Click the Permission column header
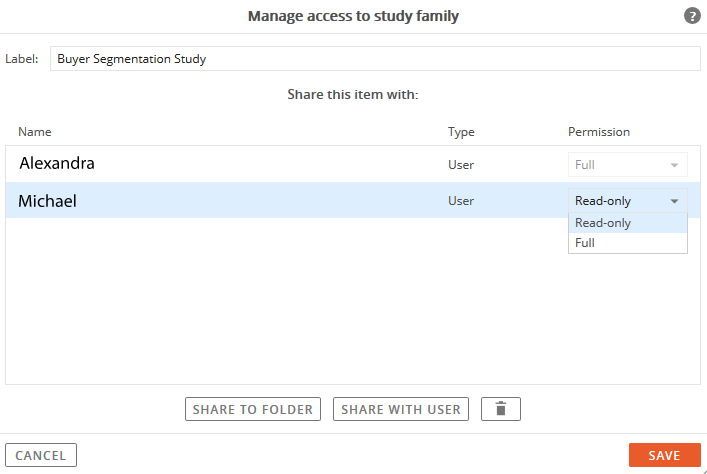The height and width of the screenshot is (474, 707). coord(599,132)
